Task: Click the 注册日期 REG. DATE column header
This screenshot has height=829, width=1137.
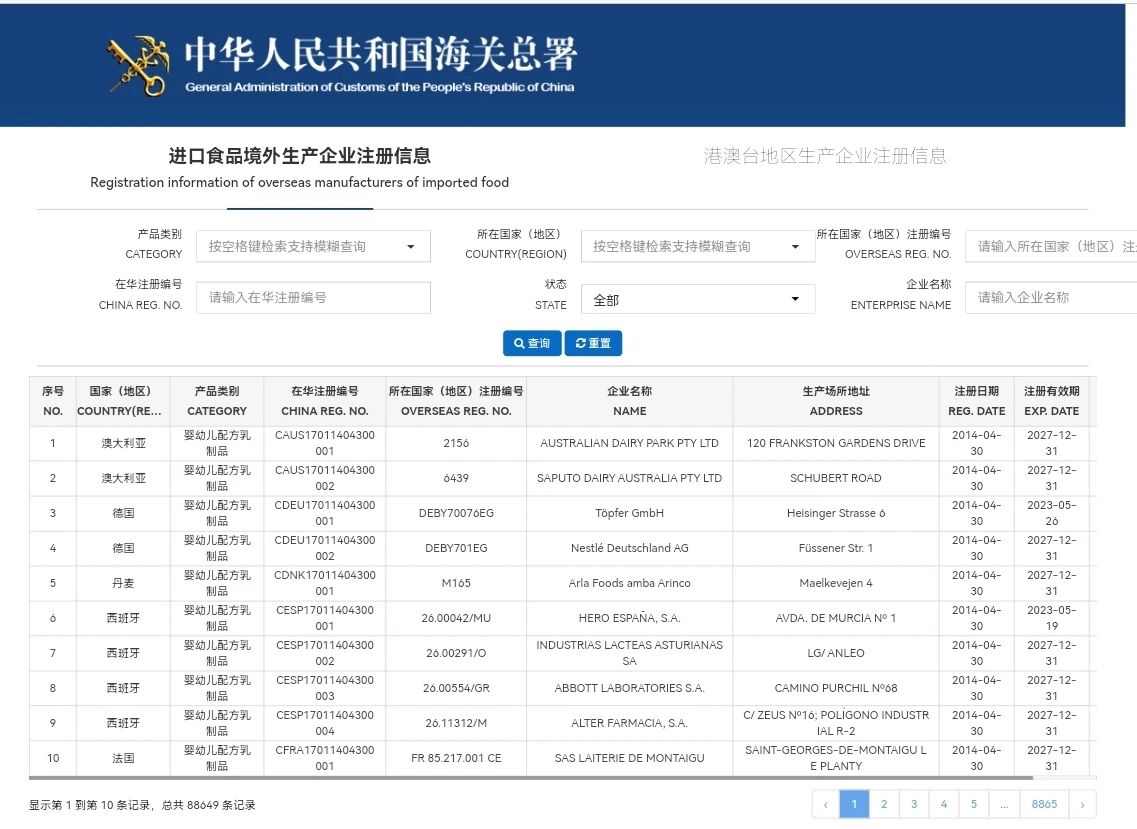Action: tap(976, 401)
